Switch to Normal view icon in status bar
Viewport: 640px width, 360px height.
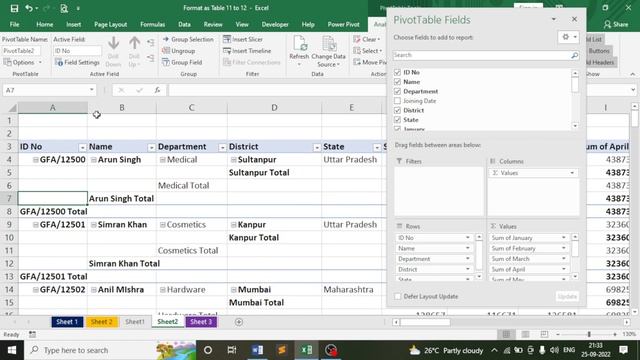point(506,334)
